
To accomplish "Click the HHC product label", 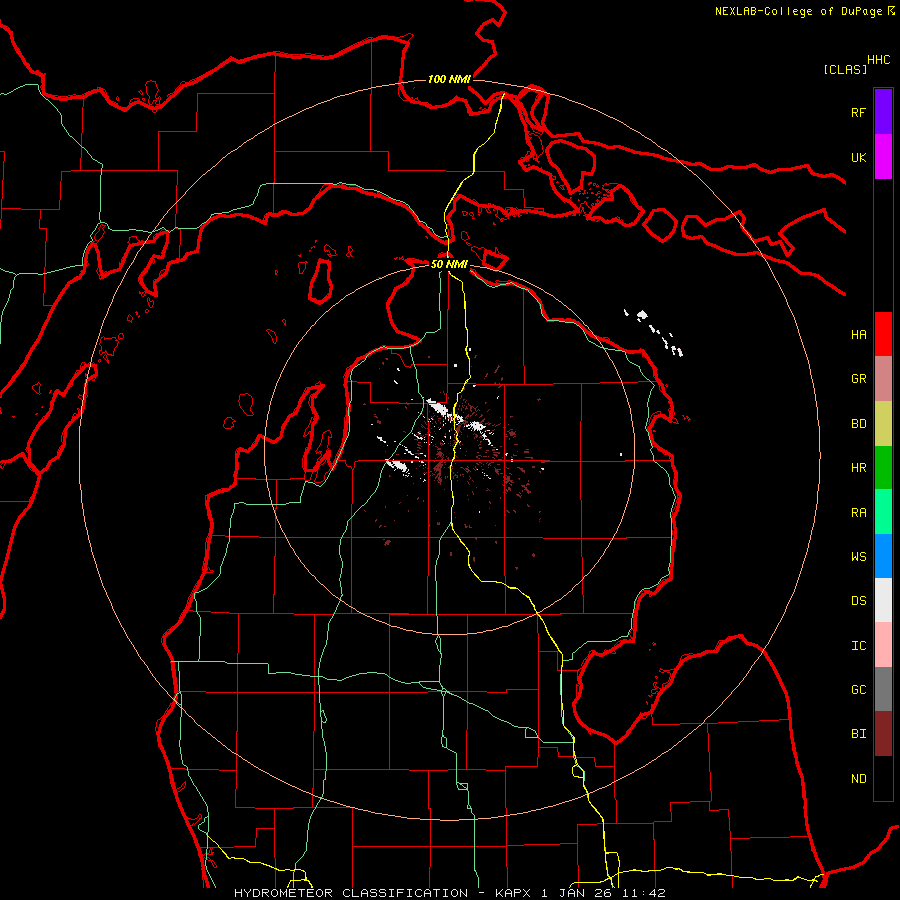I will click(x=879, y=60).
